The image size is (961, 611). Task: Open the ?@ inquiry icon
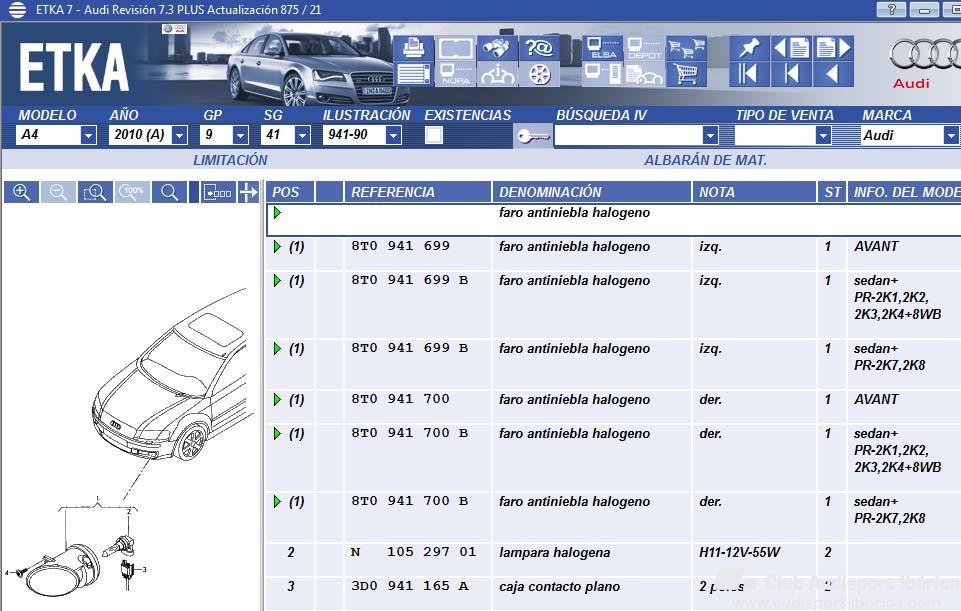pos(539,48)
